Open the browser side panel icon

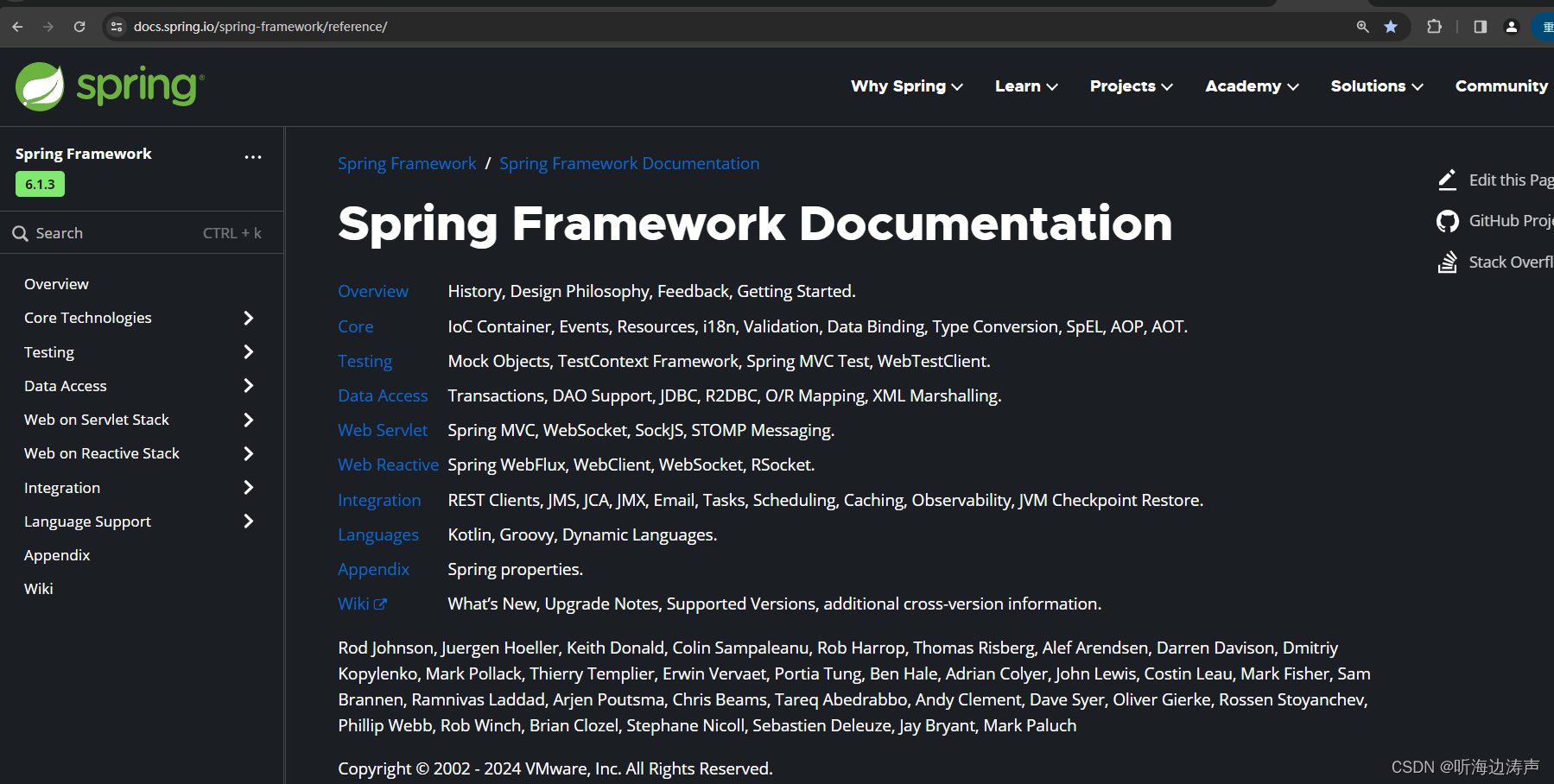tap(1481, 27)
